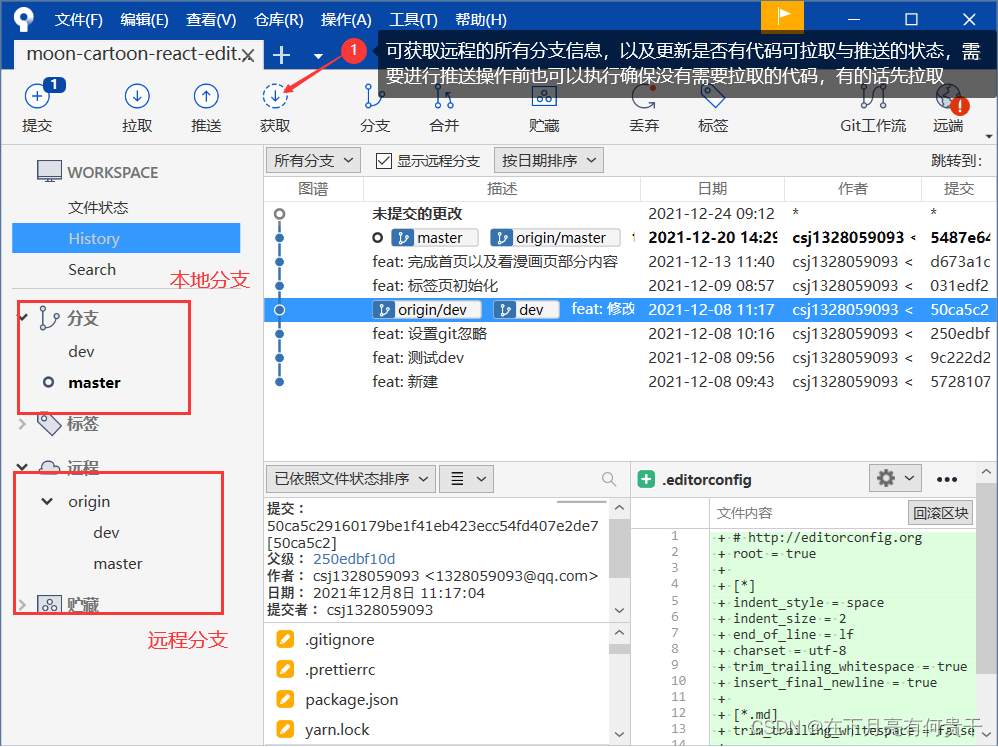Click the green added-file icon beside .editorconfig
Viewport: 998px width, 747px height.
point(646,479)
